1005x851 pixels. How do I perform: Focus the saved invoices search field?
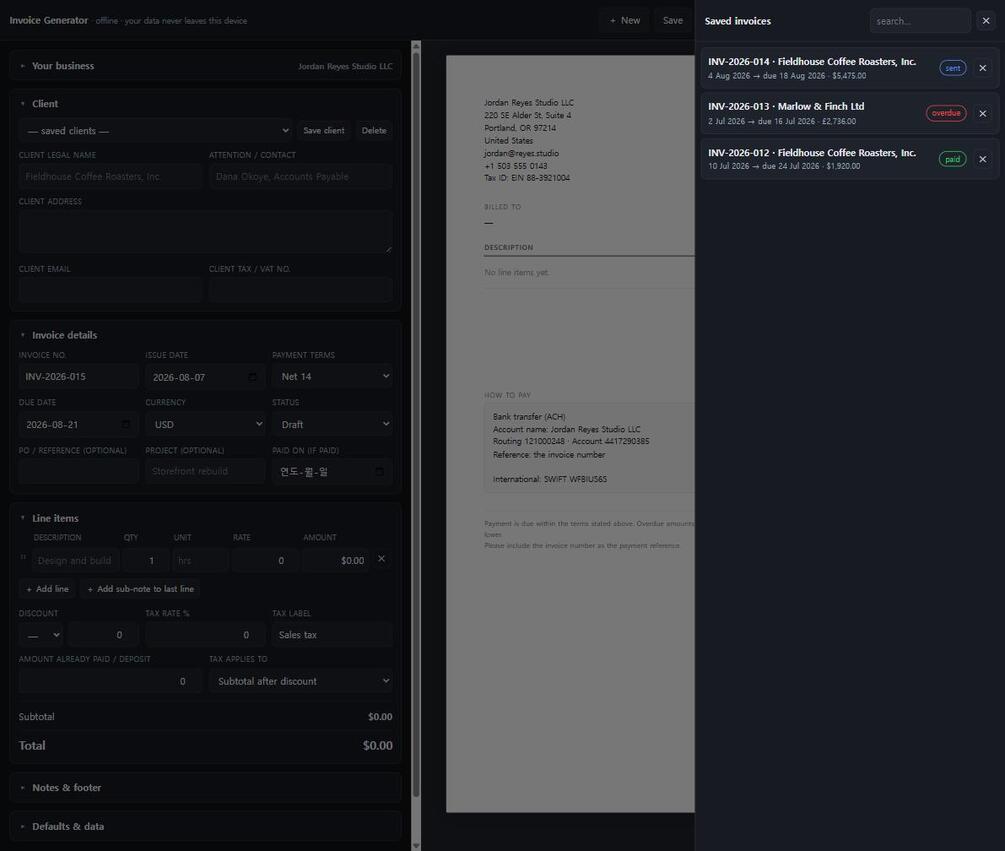click(x=920, y=21)
